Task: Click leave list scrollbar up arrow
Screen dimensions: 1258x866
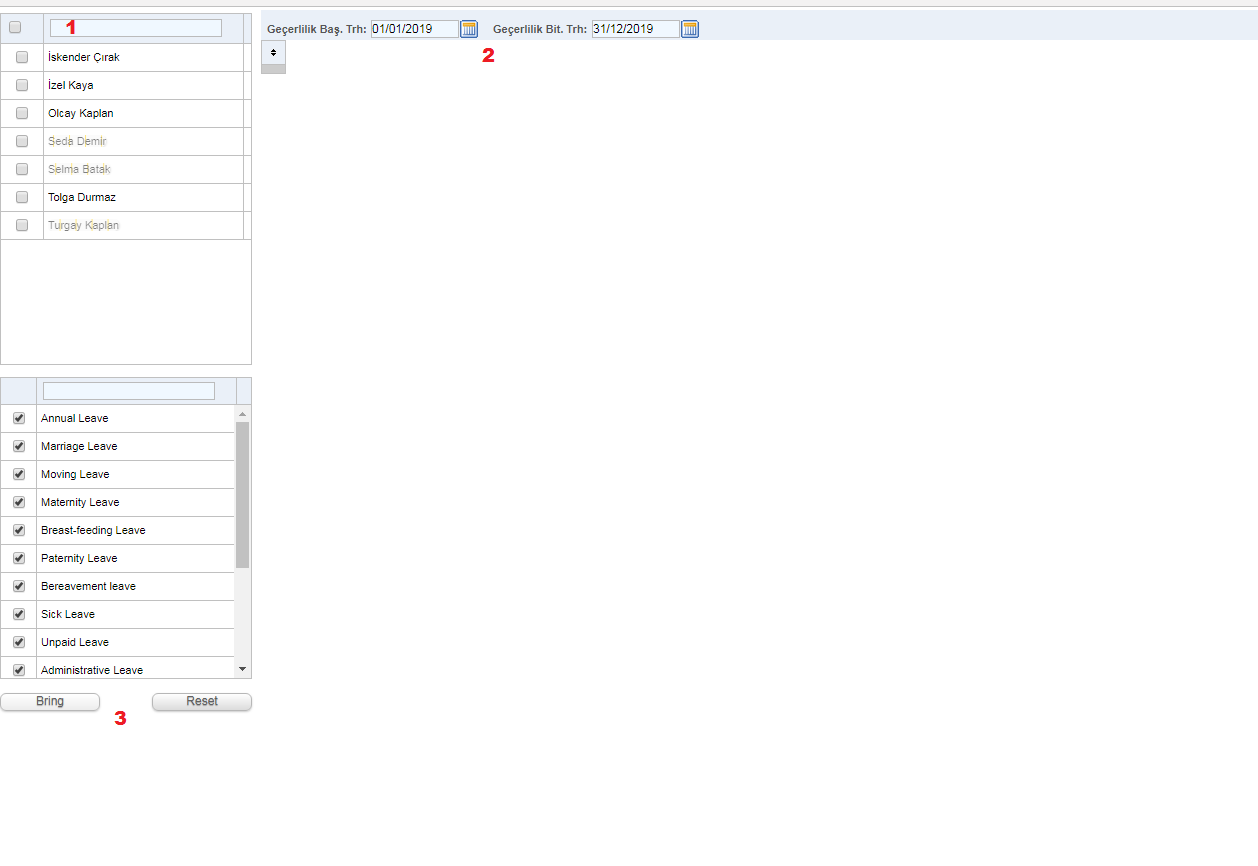Action: 242,413
